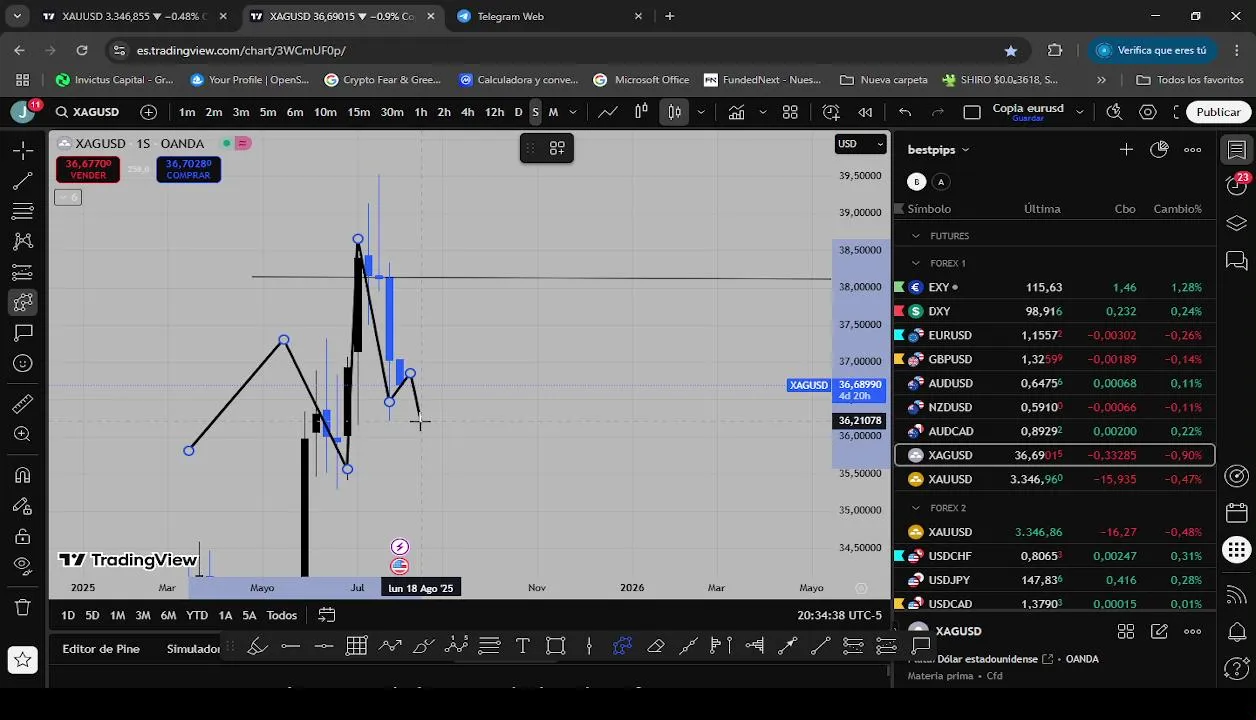The width and height of the screenshot is (1256, 720).
Task: Open chart type dropdown arrow
Action: 700,112
